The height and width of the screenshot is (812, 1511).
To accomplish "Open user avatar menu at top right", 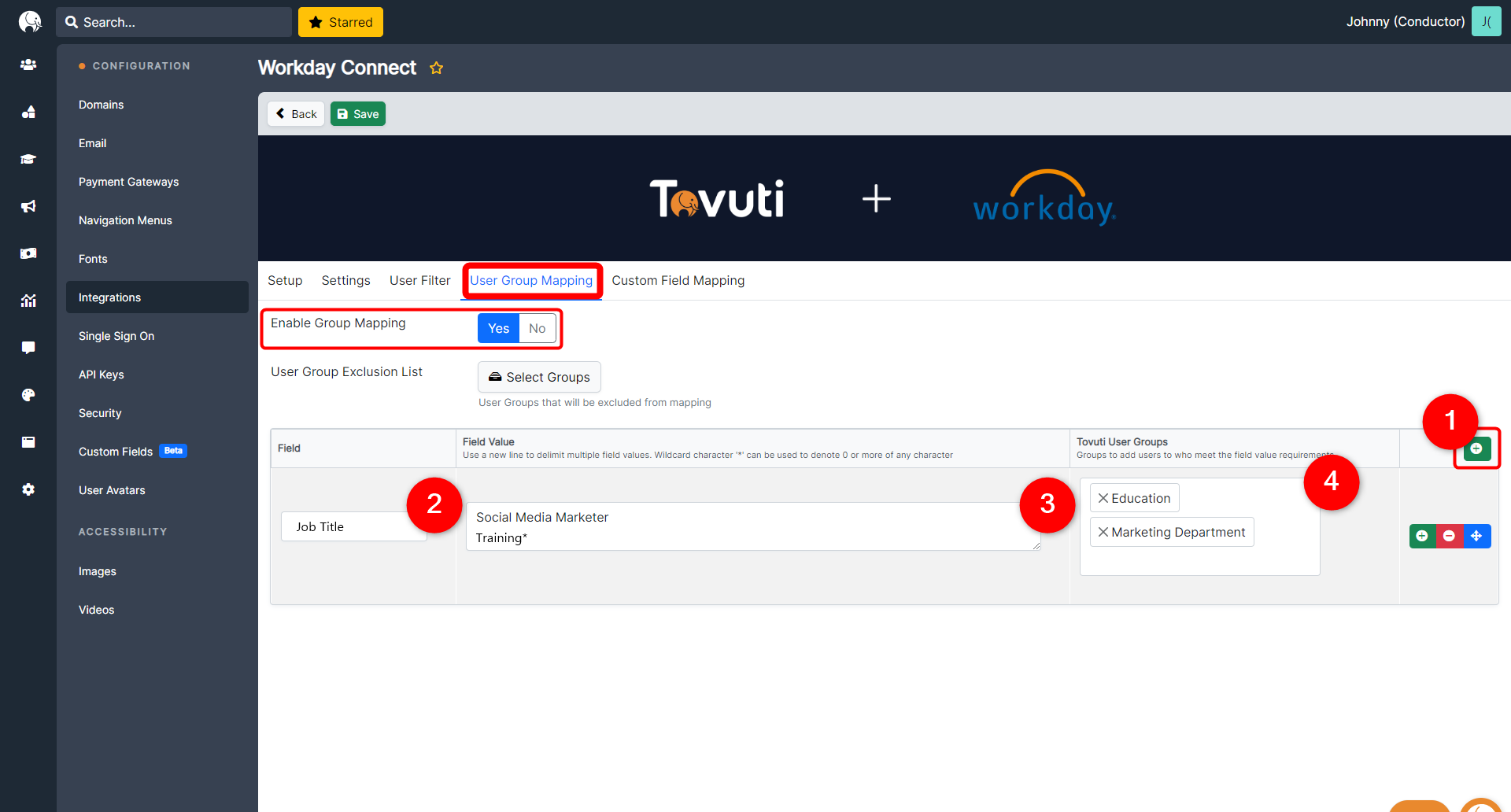I will pyautogui.click(x=1487, y=21).
